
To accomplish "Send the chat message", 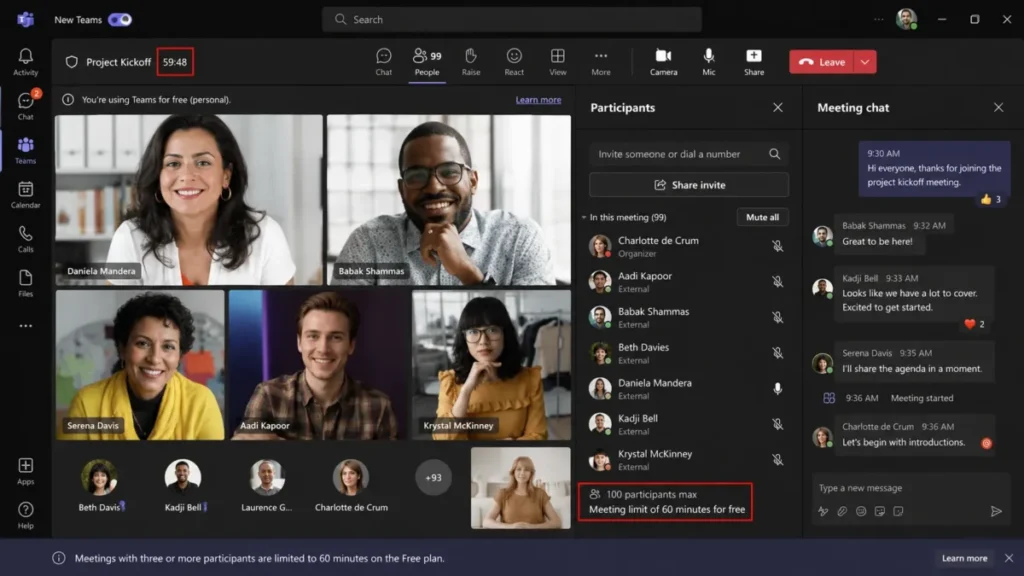I will [995, 511].
